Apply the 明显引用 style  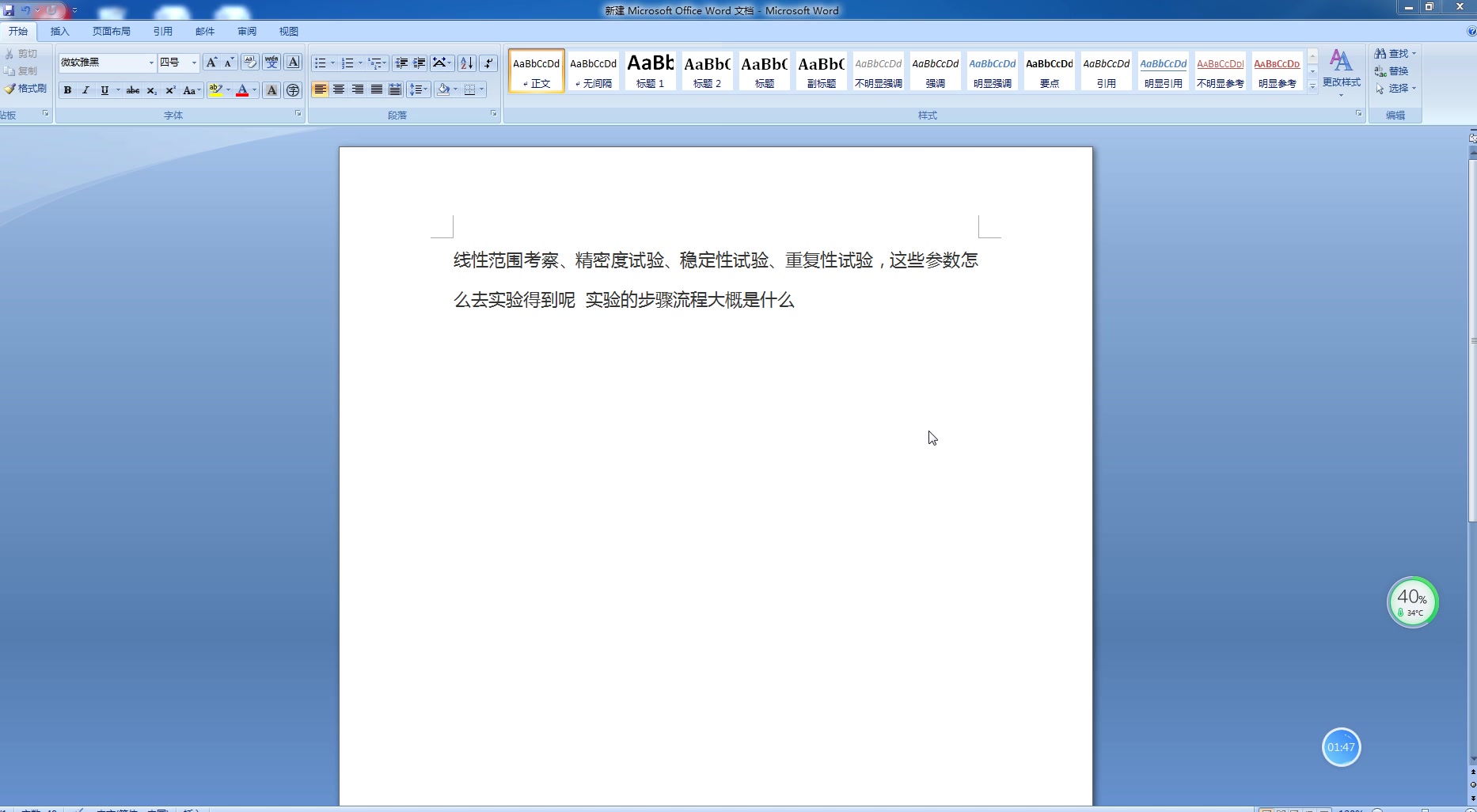coord(1163,71)
